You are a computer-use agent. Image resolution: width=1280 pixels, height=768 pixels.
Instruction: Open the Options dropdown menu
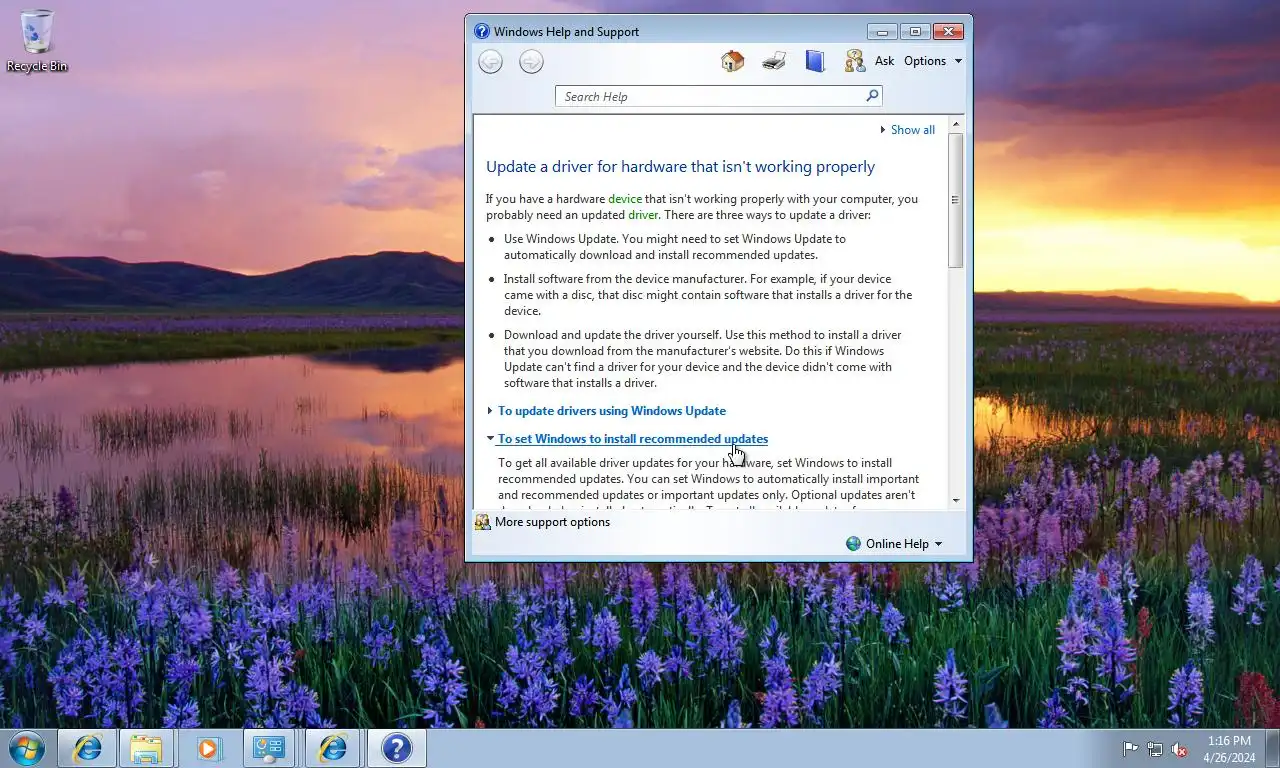point(933,61)
